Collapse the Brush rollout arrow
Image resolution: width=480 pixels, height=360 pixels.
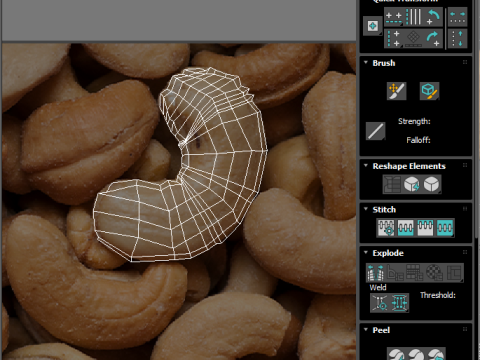point(366,62)
